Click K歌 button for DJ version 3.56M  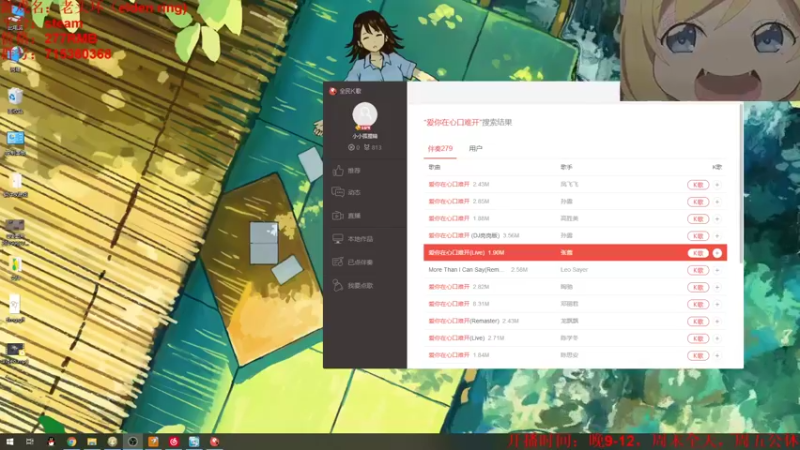pos(698,236)
